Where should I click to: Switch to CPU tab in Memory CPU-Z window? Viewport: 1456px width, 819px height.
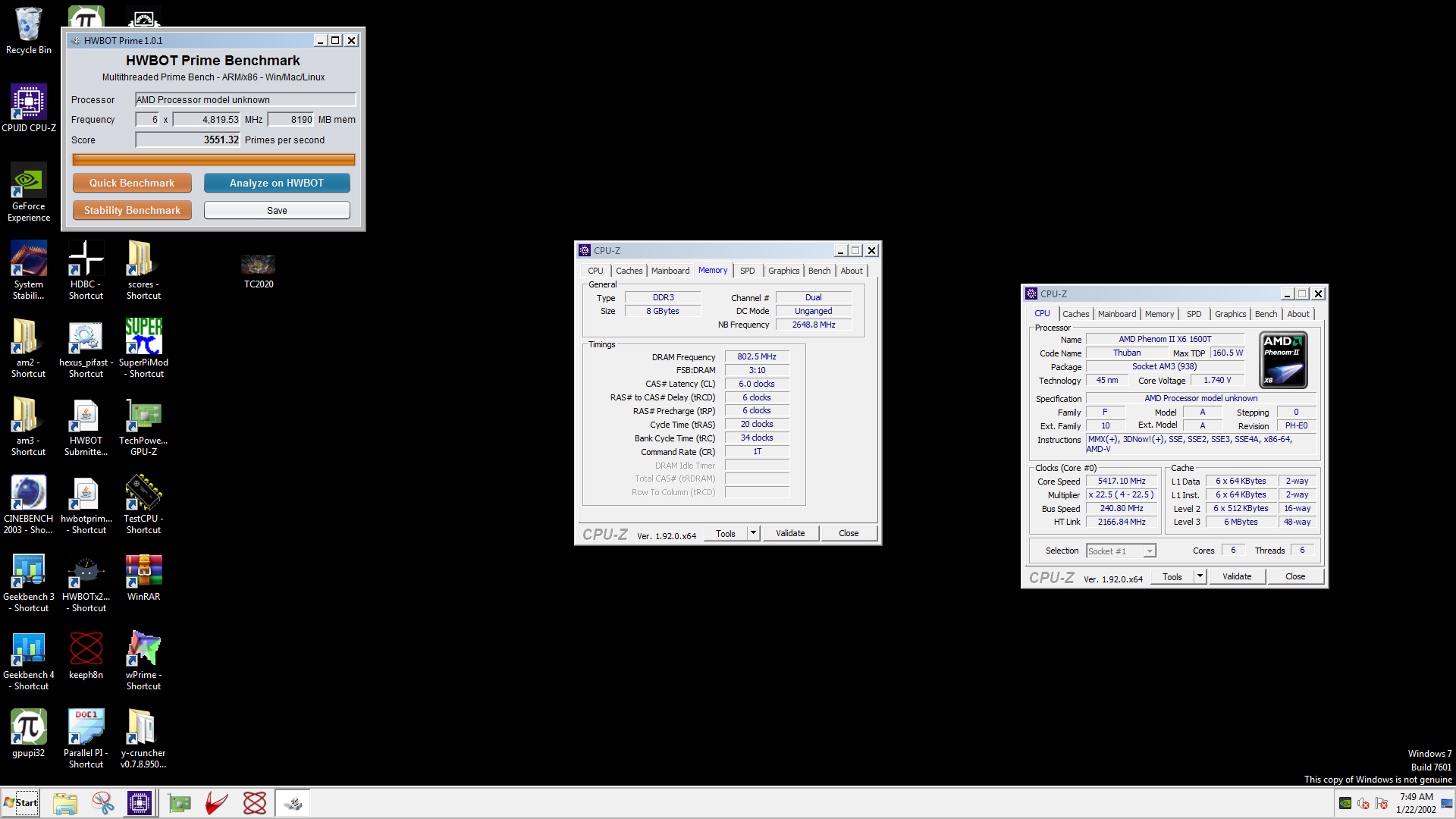595,271
